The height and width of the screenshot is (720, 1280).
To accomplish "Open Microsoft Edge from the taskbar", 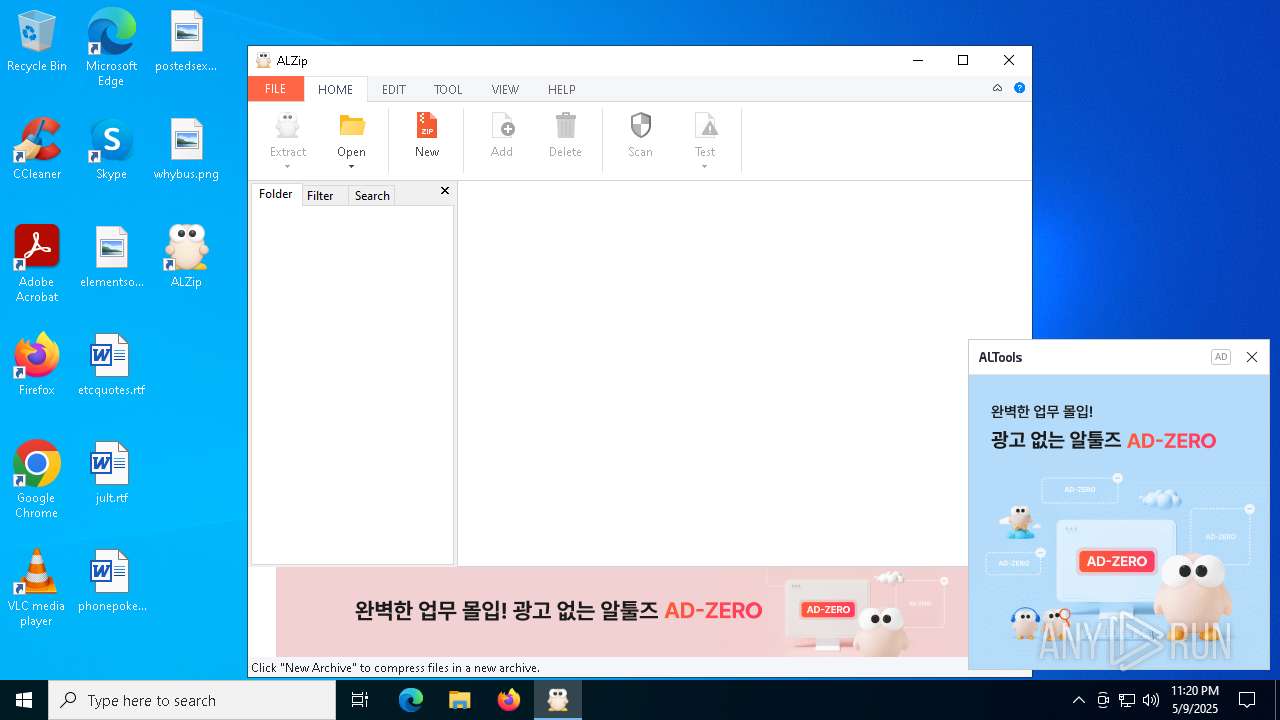I will pyautogui.click(x=411, y=700).
